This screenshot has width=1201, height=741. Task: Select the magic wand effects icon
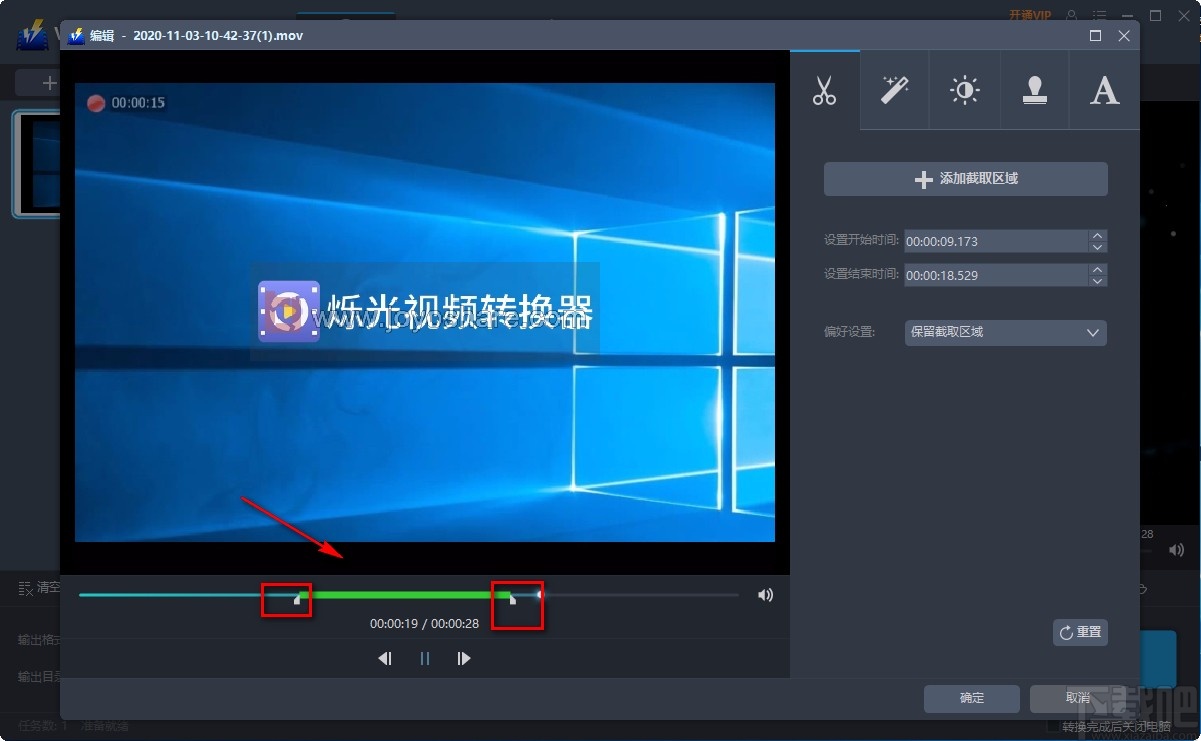tap(894, 90)
